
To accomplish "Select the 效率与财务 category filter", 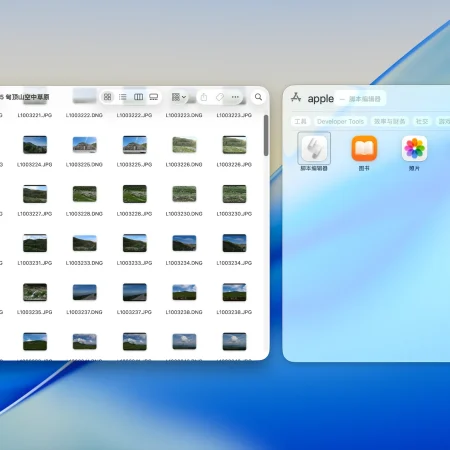I will 389,121.
